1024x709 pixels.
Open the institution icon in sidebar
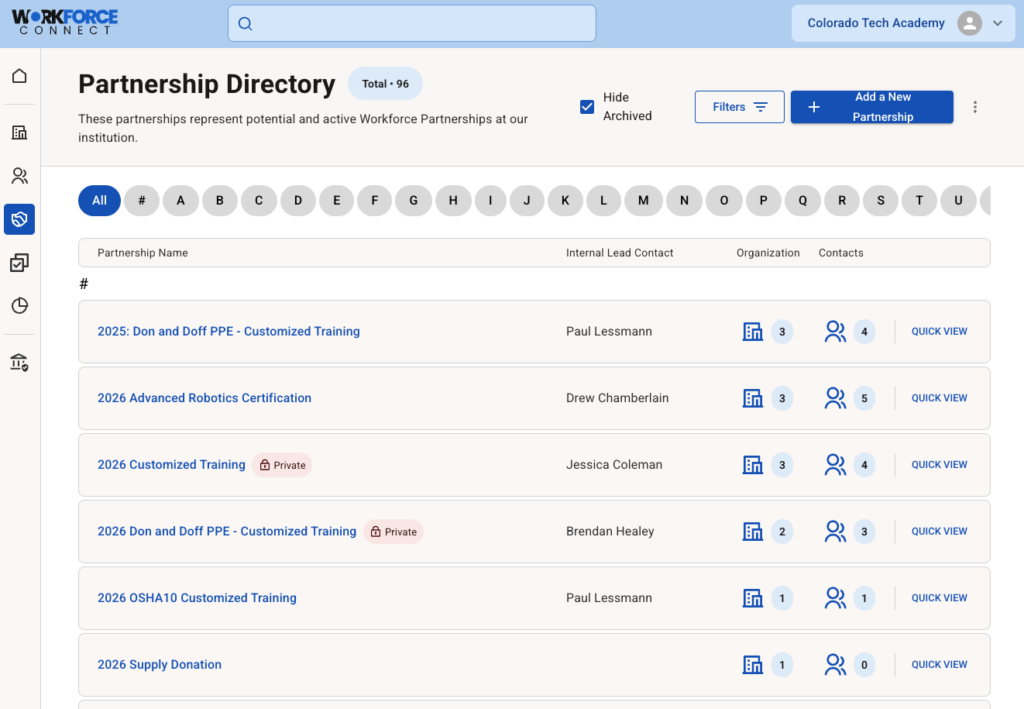19,362
